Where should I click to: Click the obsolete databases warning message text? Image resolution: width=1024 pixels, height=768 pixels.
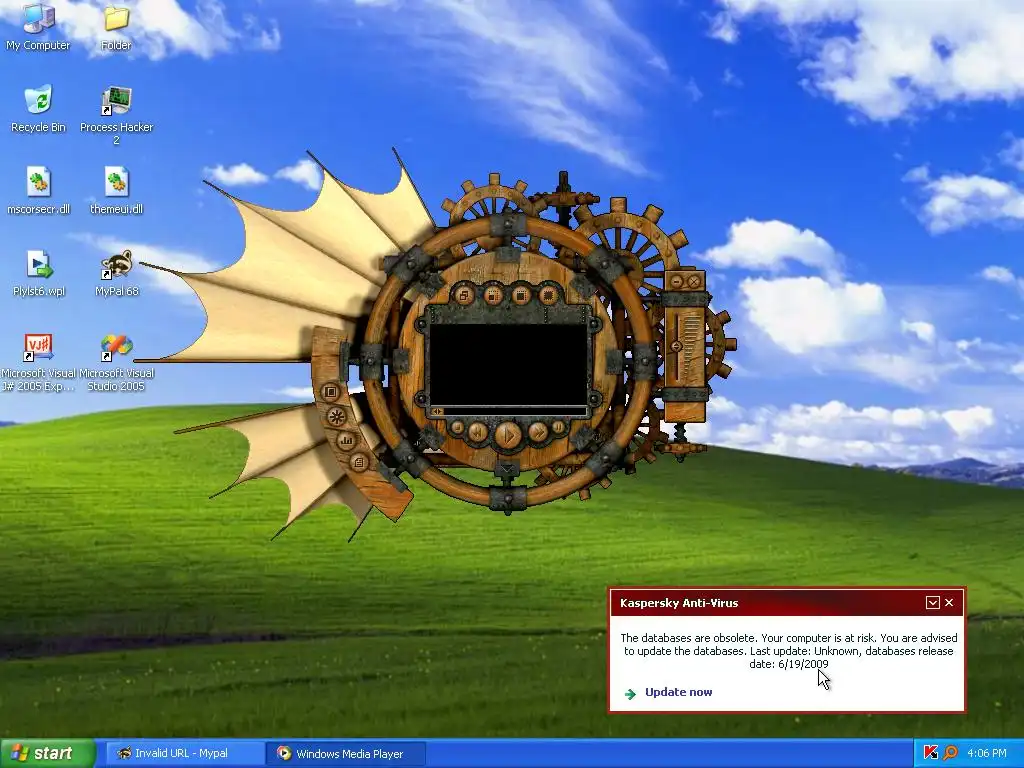789,650
